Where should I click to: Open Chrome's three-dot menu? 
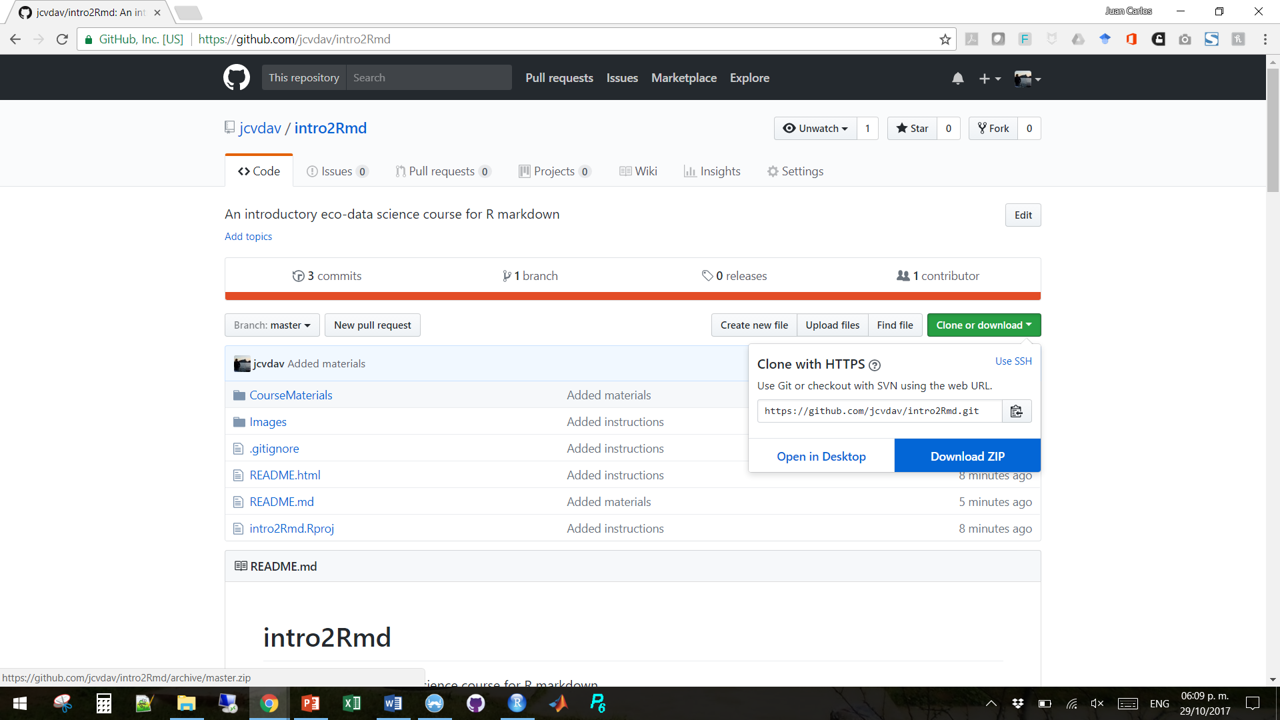click(1265, 39)
